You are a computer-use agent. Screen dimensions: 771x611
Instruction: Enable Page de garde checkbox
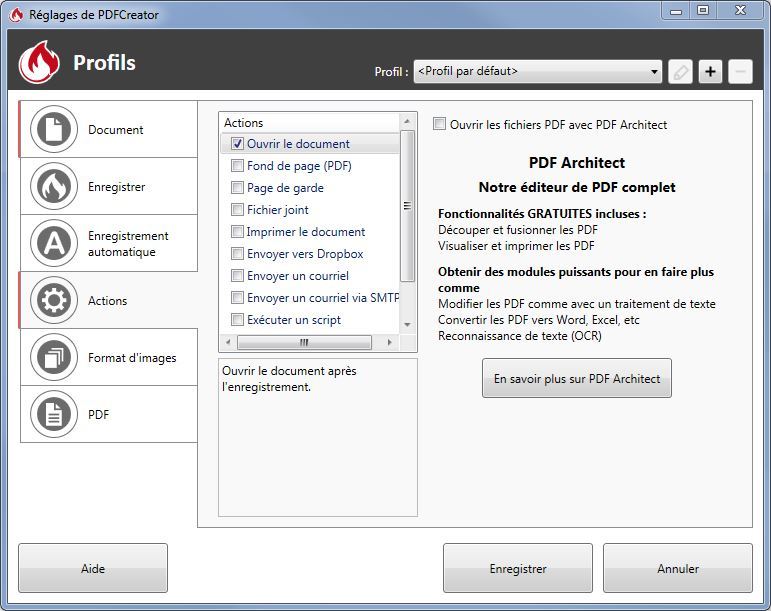tap(237, 187)
